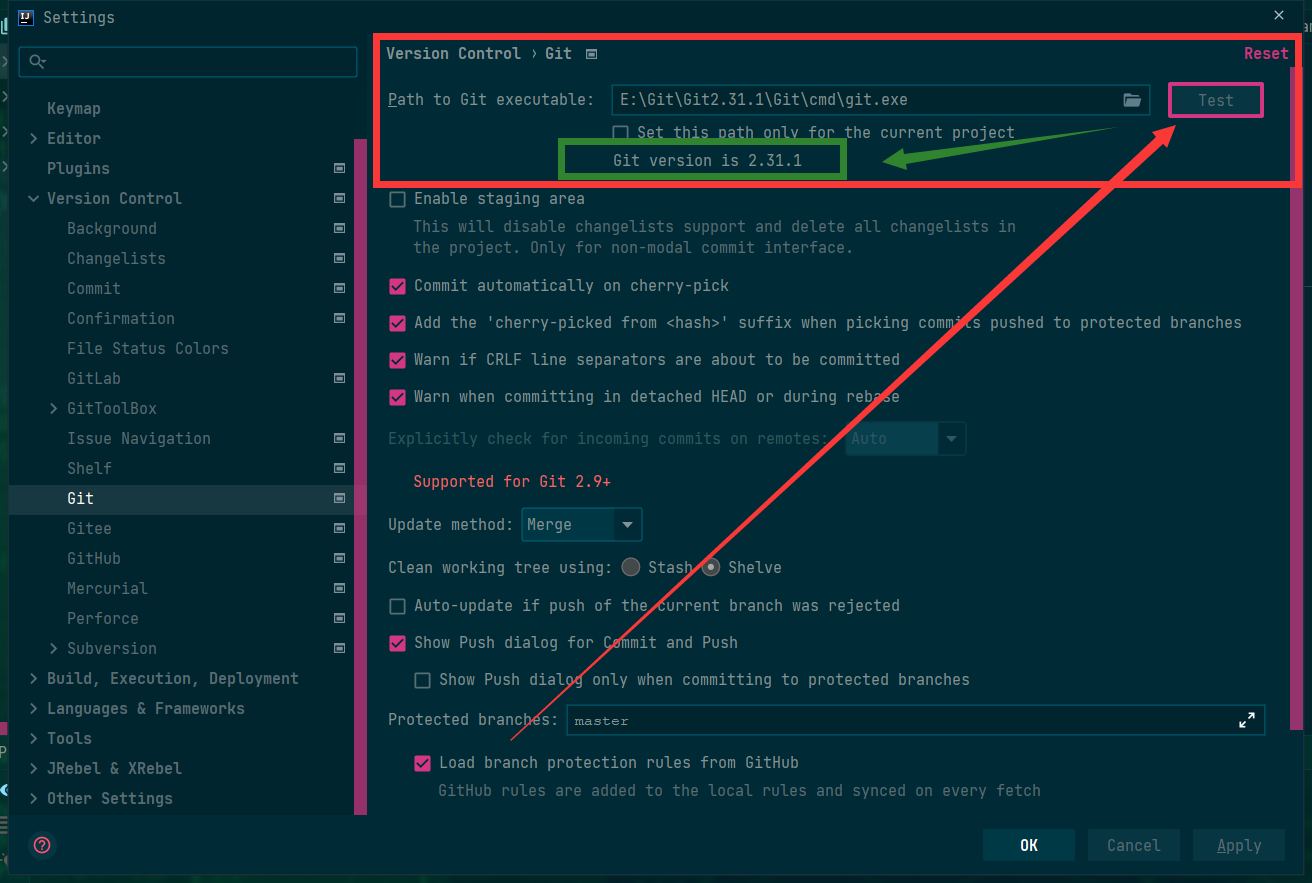Expand Build, Execution, Deployment node
1312x883 pixels.
[x=33, y=678]
